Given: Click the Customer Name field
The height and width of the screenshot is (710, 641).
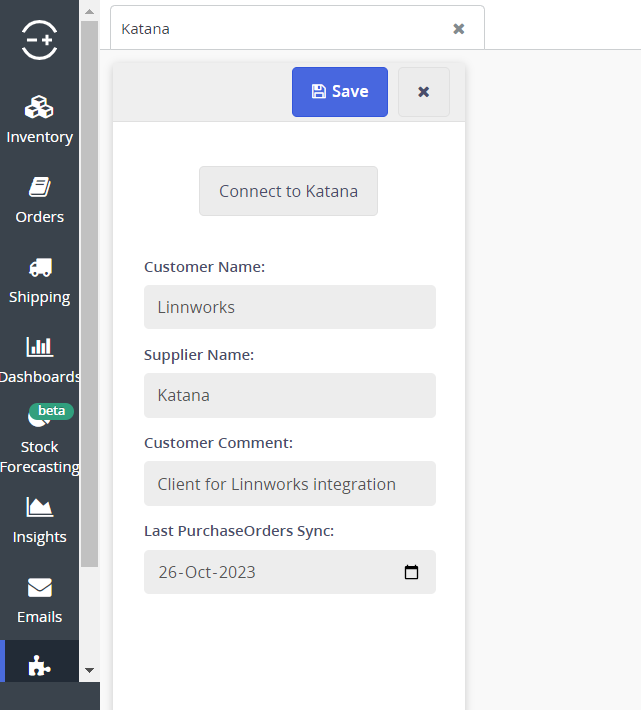Looking at the screenshot, I should click(289, 307).
